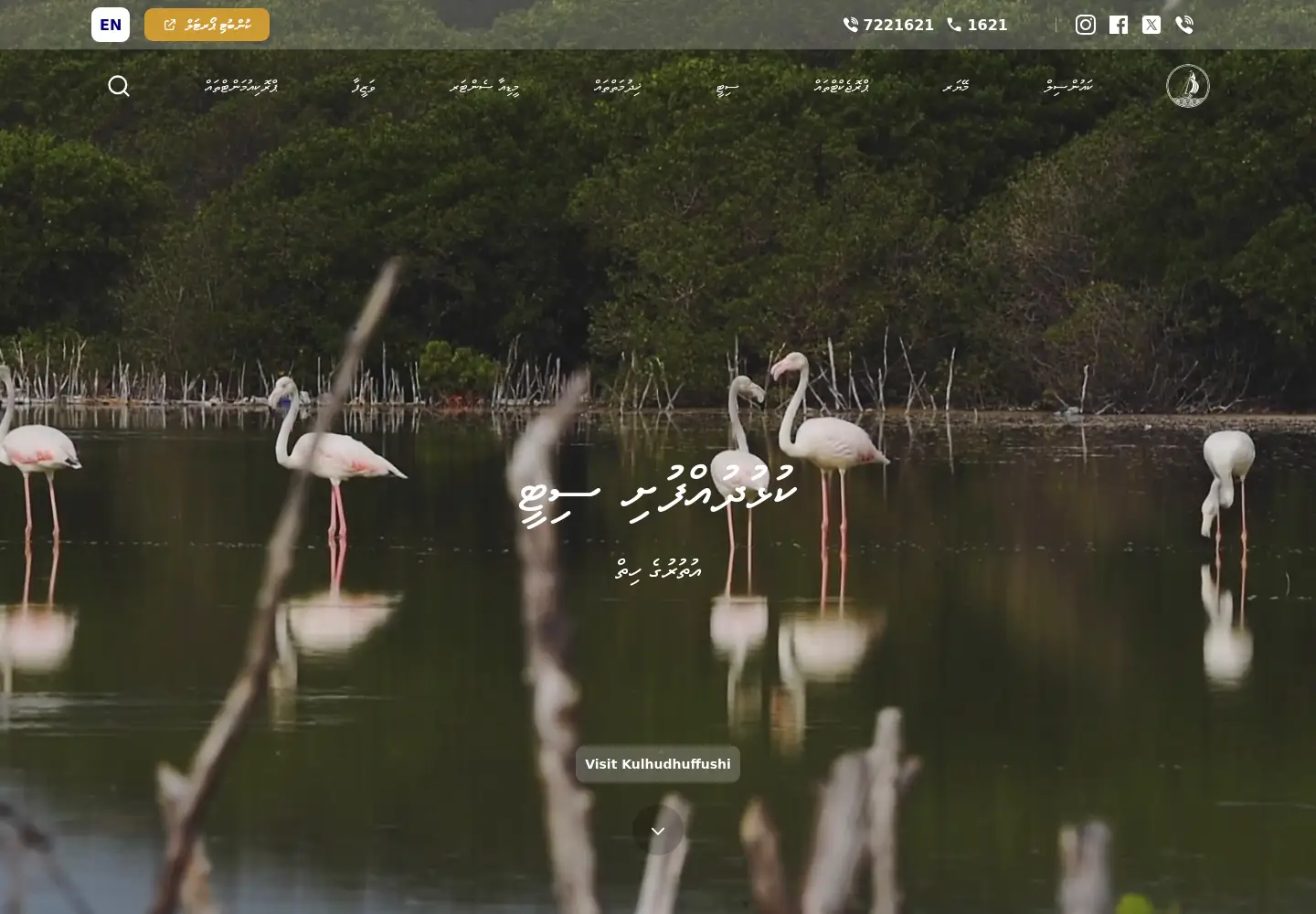Open the Mayor (މޭޔަރ) menu item
Screen dimensions: 1316x914
[956, 86]
